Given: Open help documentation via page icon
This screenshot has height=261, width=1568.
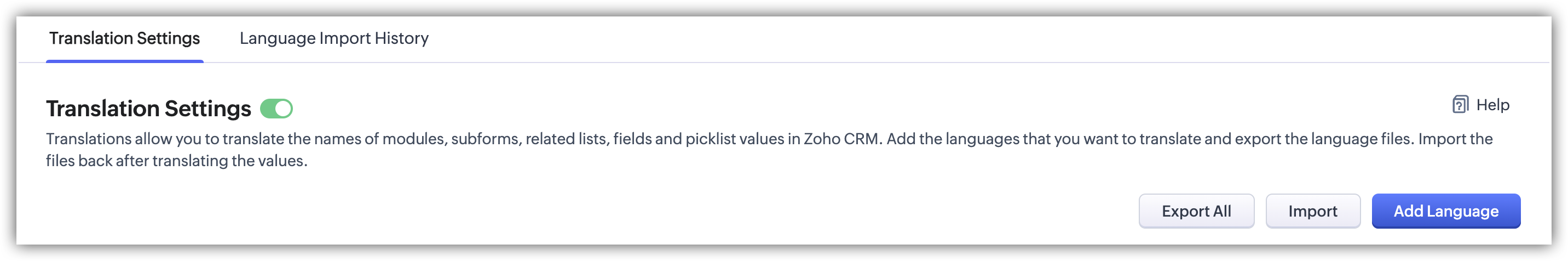Looking at the screenshot, I should point(1460,105).
